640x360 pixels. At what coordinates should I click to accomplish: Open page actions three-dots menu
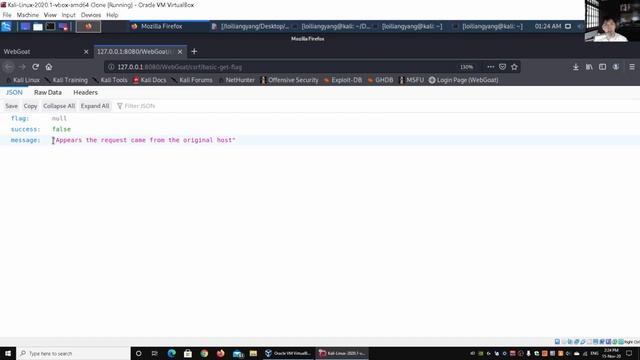point(491,67)
